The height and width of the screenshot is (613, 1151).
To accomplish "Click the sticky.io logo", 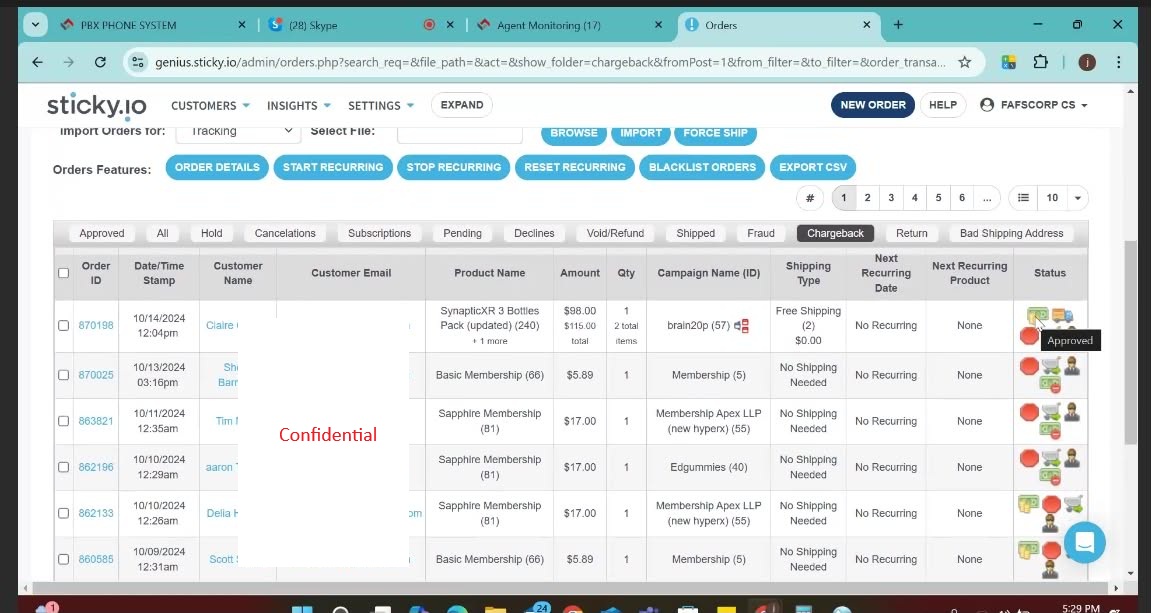I will [x=97, y=106].
